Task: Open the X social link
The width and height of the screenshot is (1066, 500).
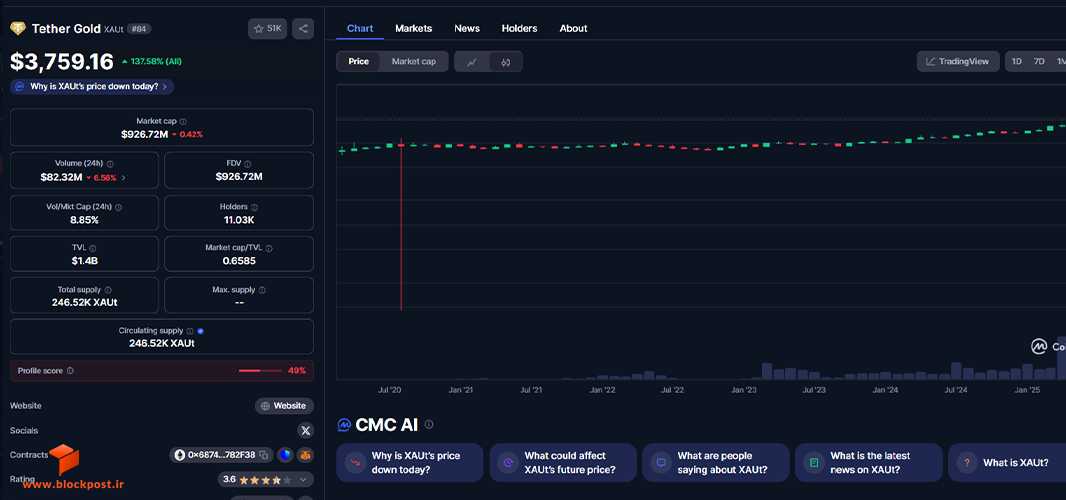Action: point(305,431)
